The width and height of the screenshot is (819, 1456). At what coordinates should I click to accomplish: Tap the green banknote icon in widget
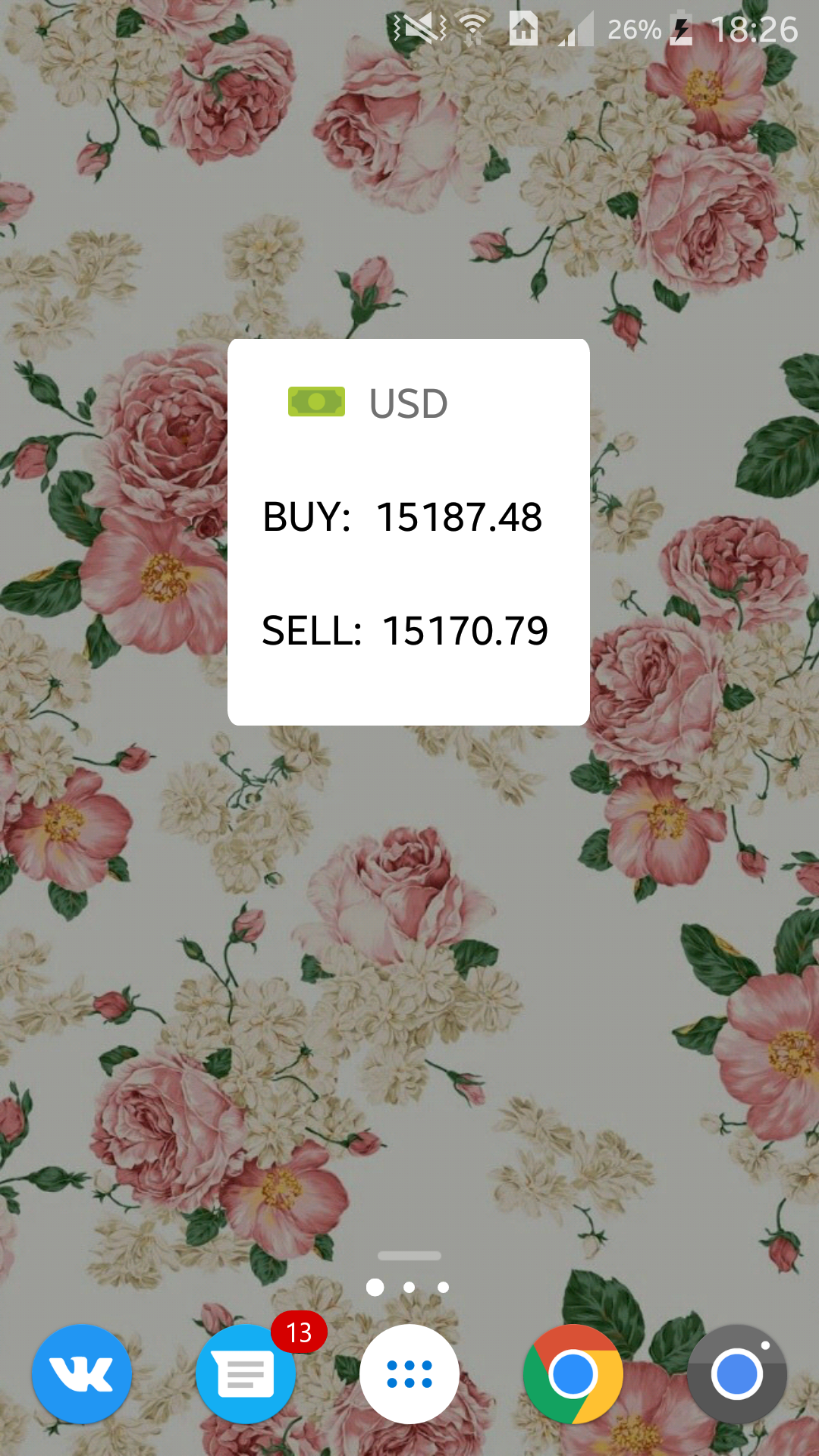click(x=316, y=402)
